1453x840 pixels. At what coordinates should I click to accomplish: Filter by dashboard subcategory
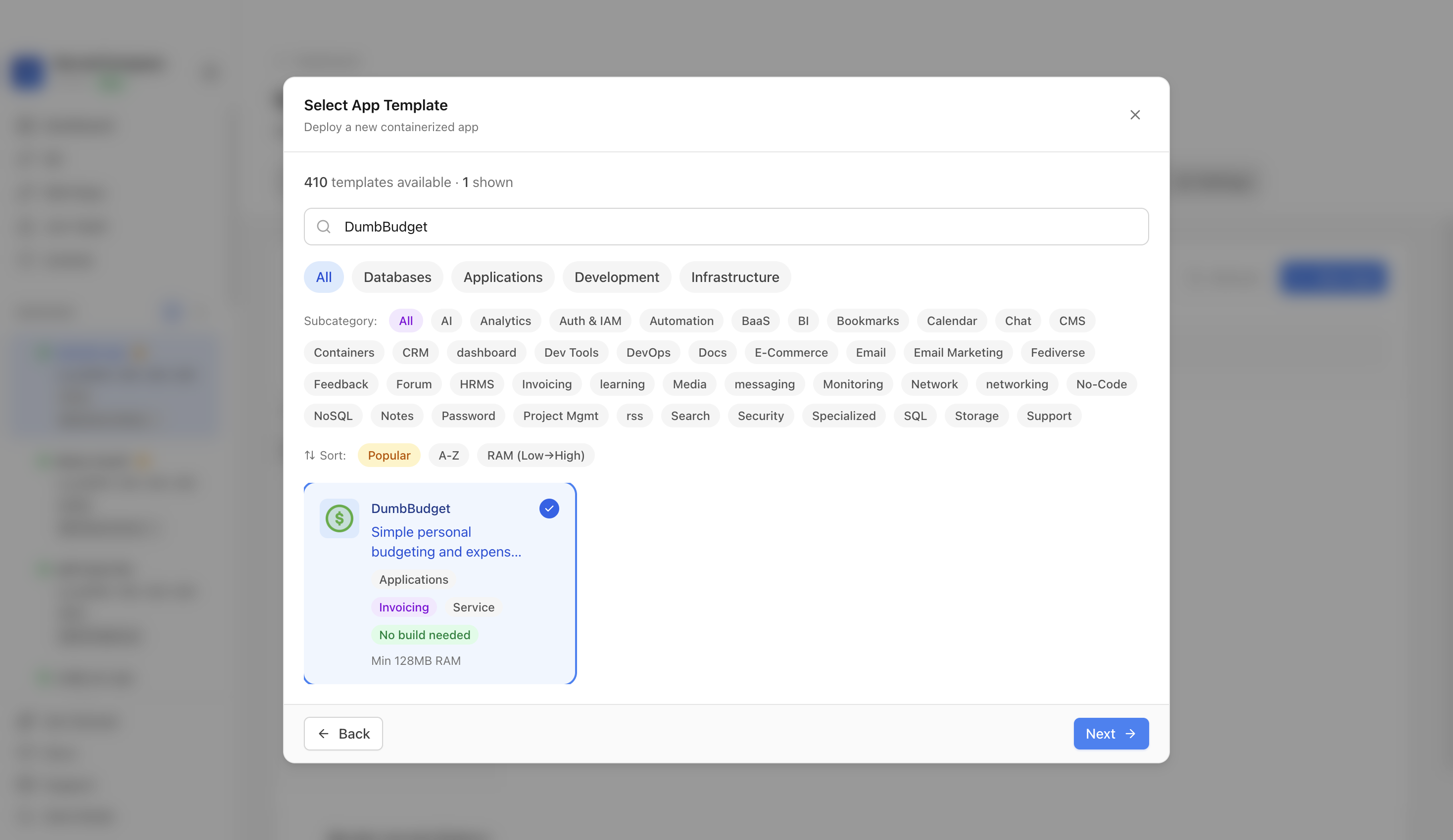pyautogui.click(x=486, y=352)
